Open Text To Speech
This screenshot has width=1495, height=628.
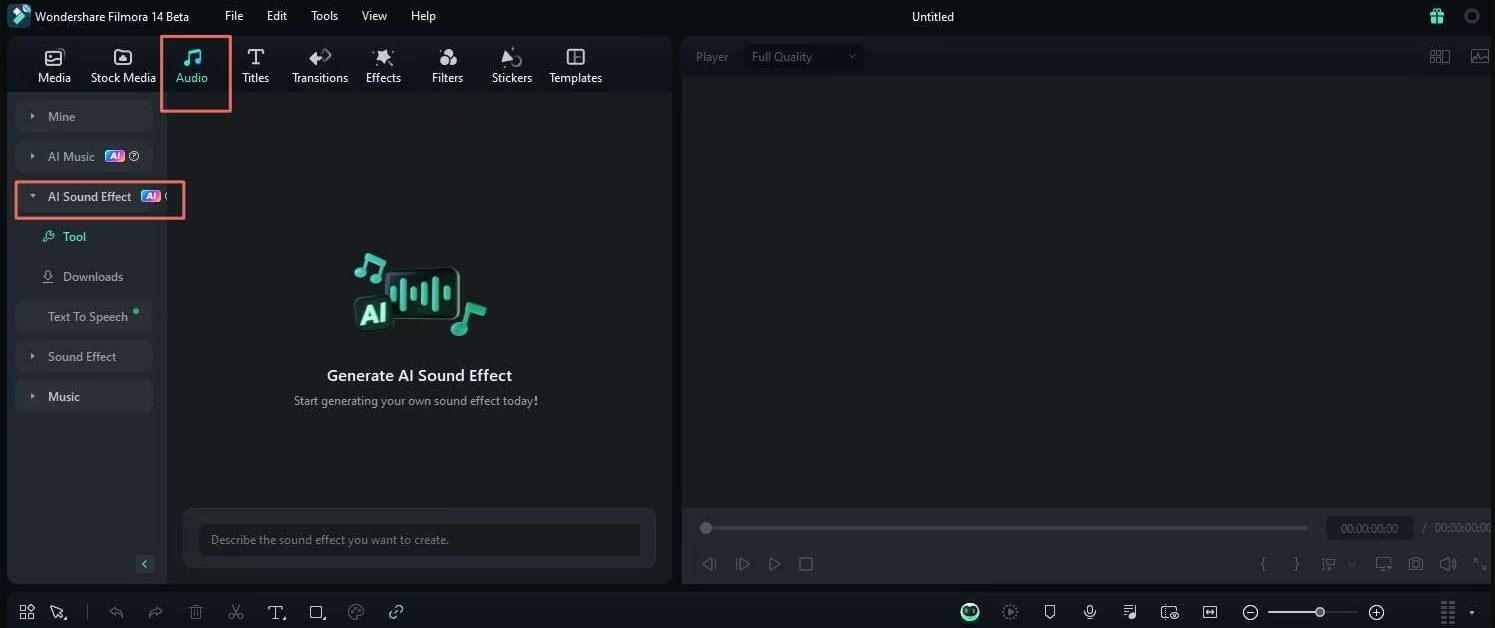(88, 316)
